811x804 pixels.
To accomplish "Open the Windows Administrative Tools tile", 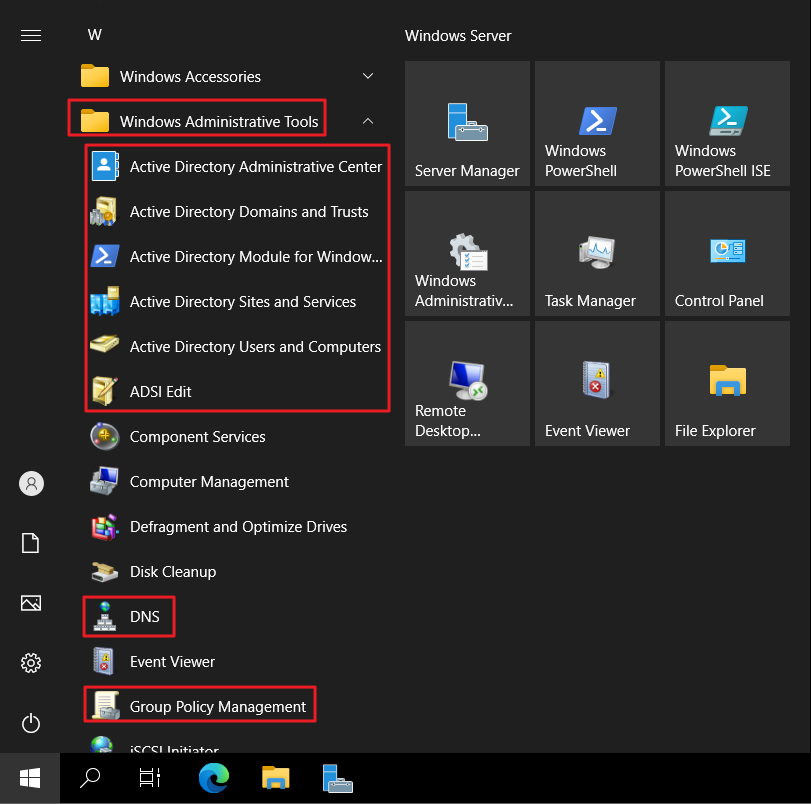I will (468, 254).
